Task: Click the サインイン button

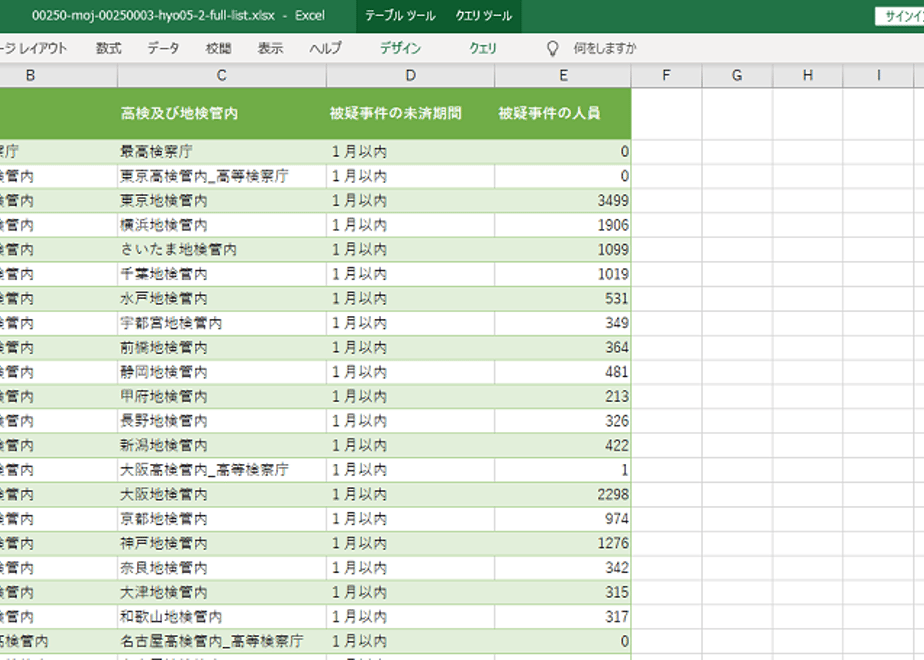Action: (x=900, y=16)
